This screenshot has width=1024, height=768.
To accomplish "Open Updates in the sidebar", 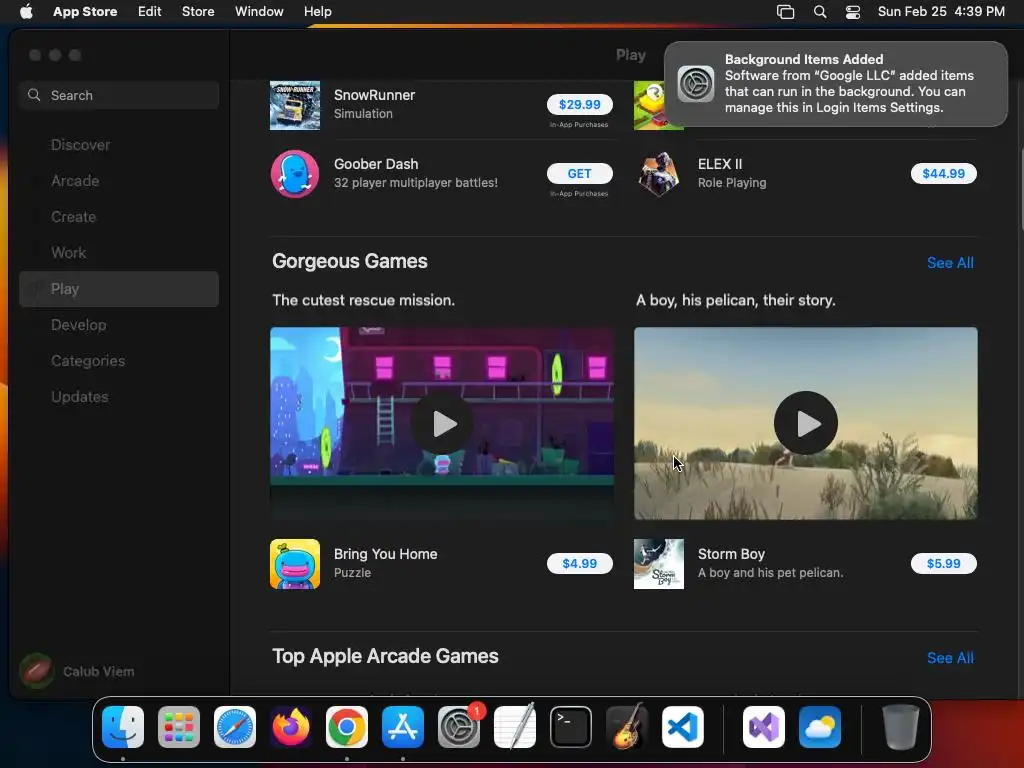I will click(119, 396).
